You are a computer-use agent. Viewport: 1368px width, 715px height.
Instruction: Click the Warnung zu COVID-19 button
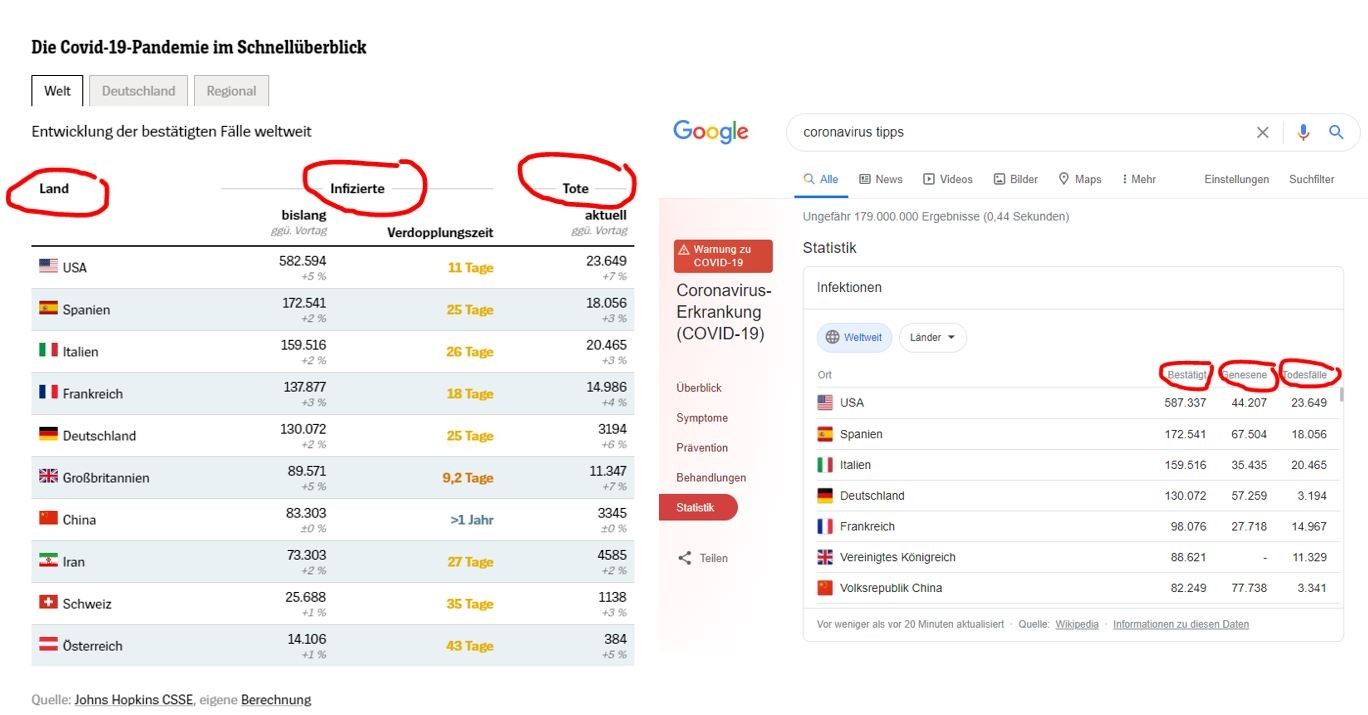tap(723, 256)
